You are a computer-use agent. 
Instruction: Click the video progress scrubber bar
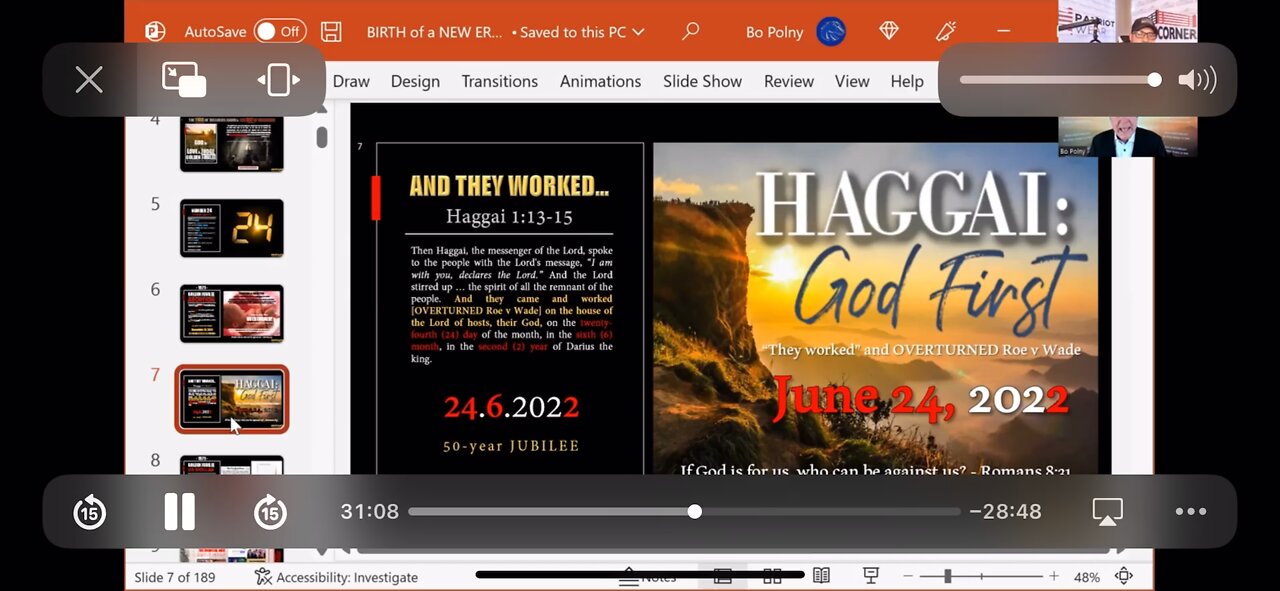click(684, 511)
